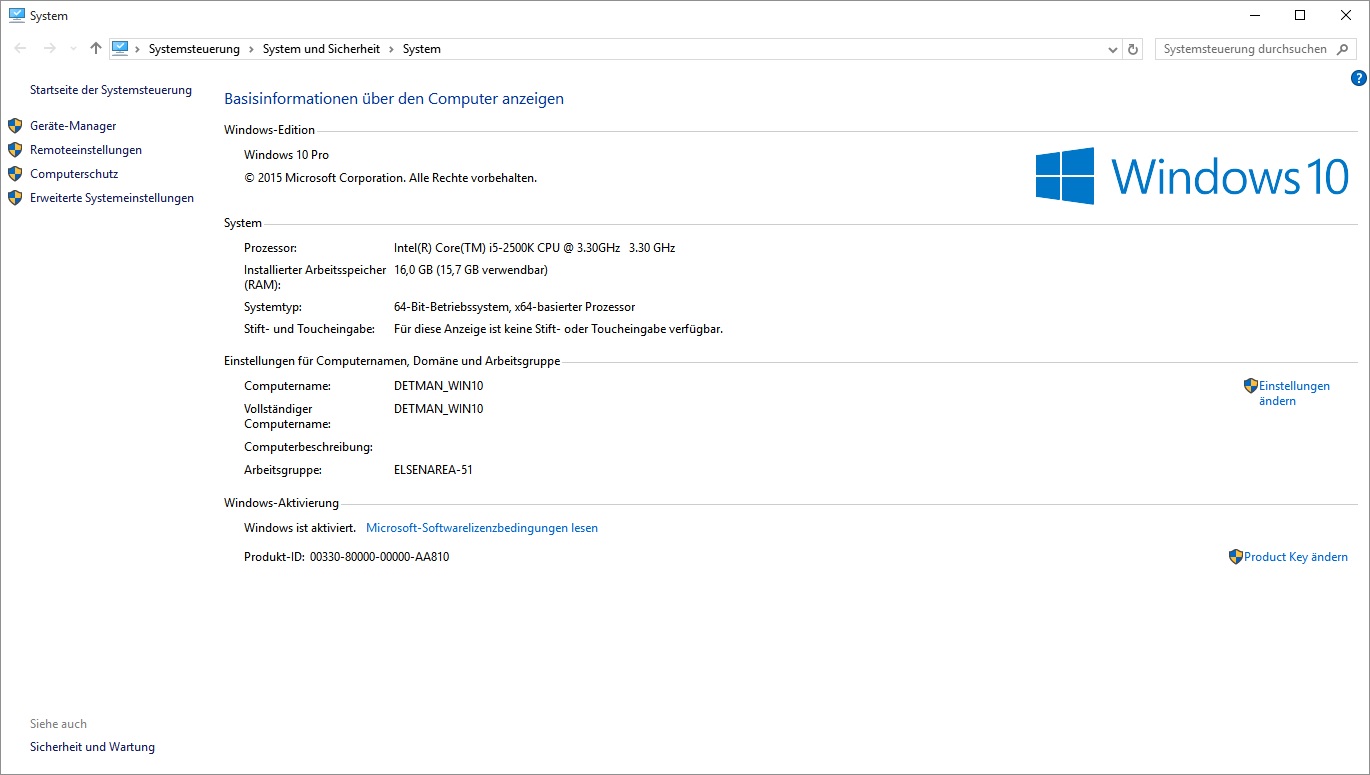This screenshot has height=775, width=1370.
Task: Click Einstellungen ändern link
Action: tap(1294, 393)
